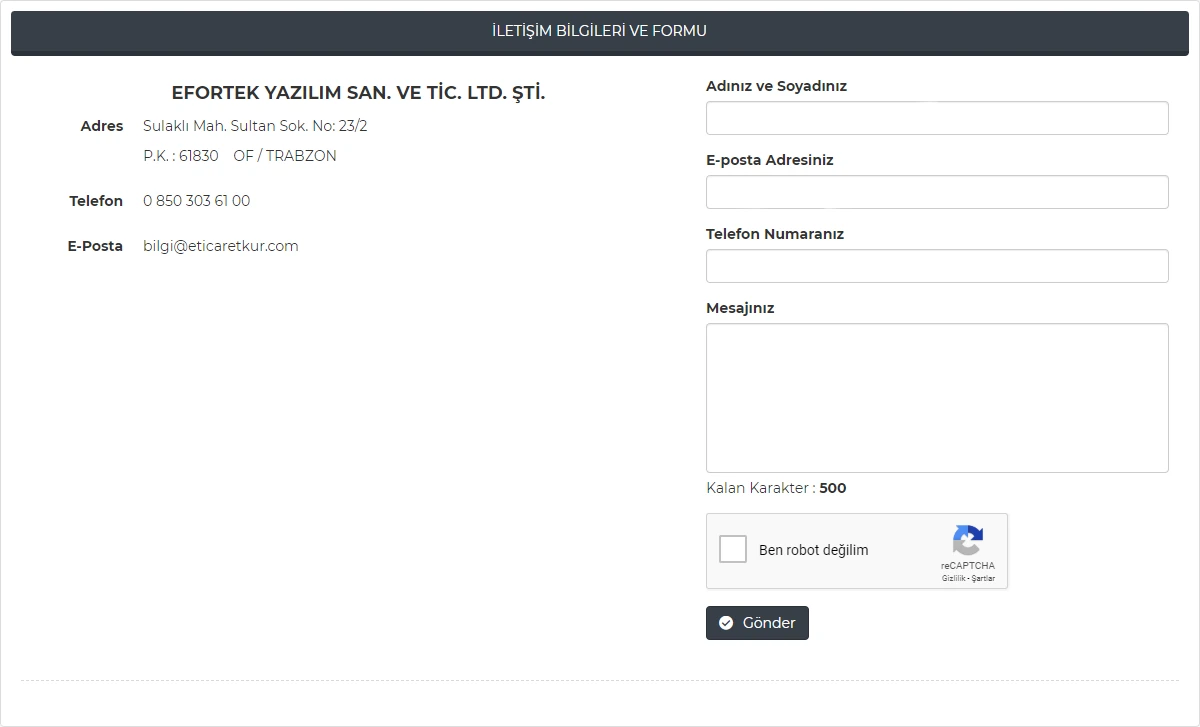Click inside the Mesajınız text area
This screenshot has height=727, width=1200.
tap(937, 397)
